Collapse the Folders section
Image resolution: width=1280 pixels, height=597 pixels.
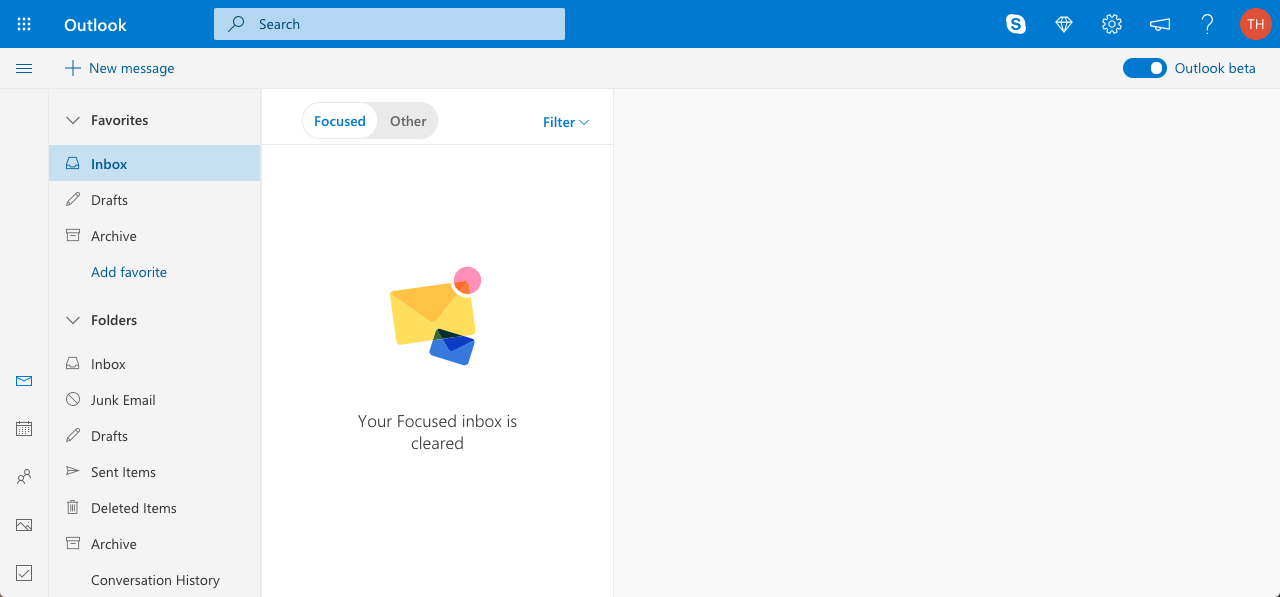[72, 320]
